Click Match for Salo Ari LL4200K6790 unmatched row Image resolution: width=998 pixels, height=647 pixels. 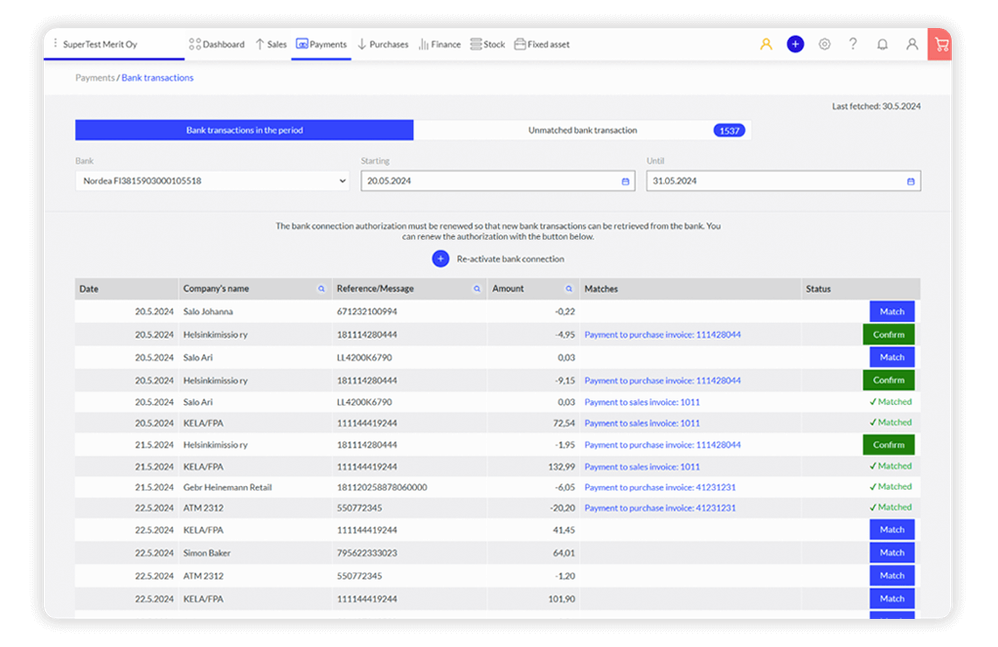(x=892, y=357)
